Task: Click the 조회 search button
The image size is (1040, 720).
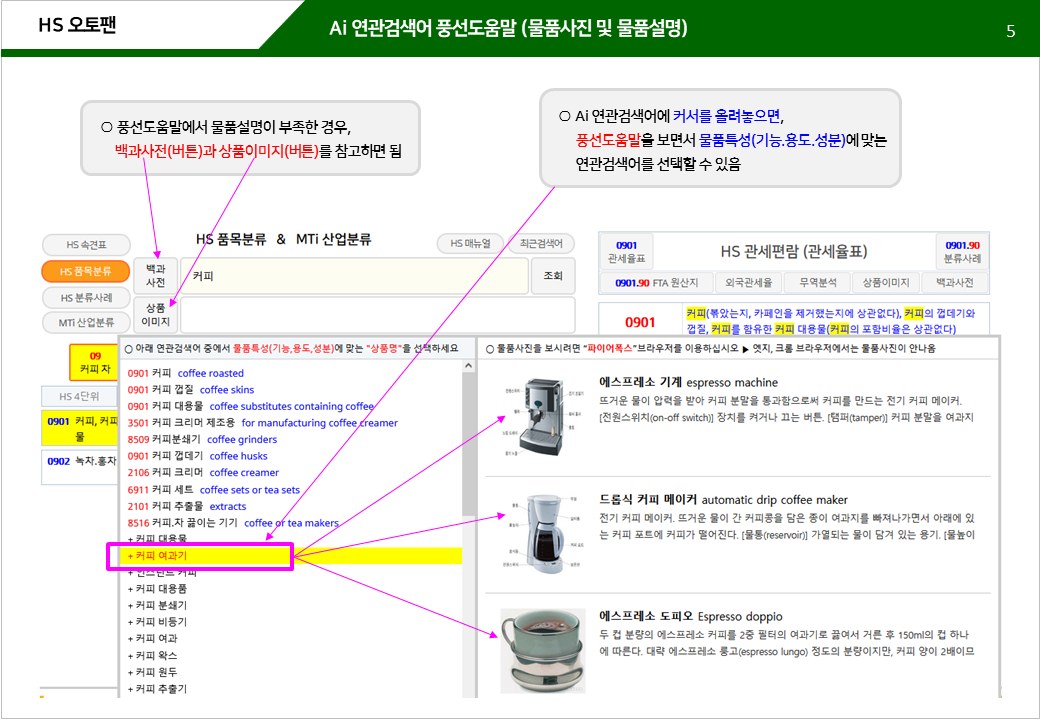Action: point(553,276)
